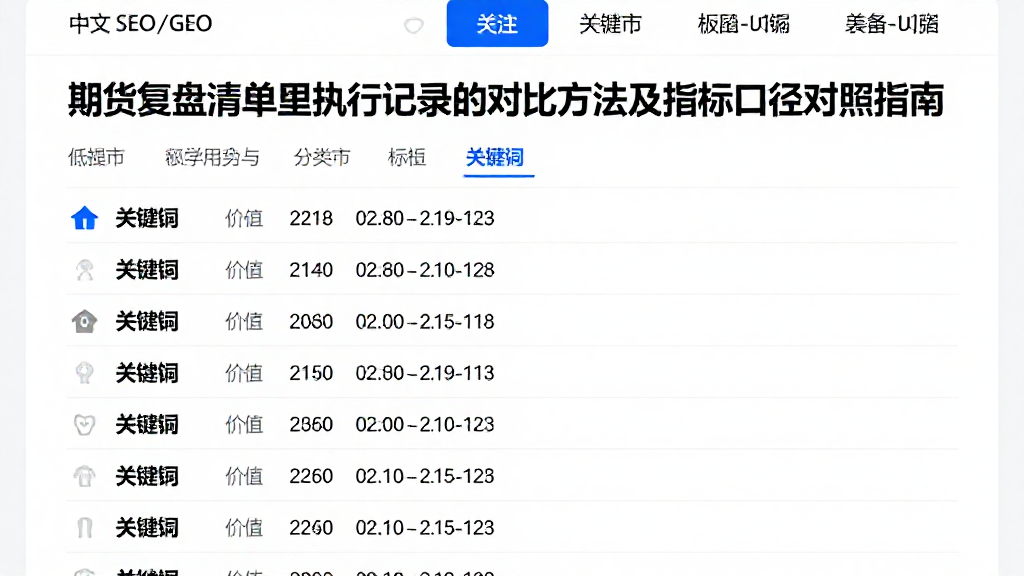Viewport: 1024px width, 576px height.
Task: Select the active blue 关键铜 tab
Action: pyautogui.click(x=495, y=157)
